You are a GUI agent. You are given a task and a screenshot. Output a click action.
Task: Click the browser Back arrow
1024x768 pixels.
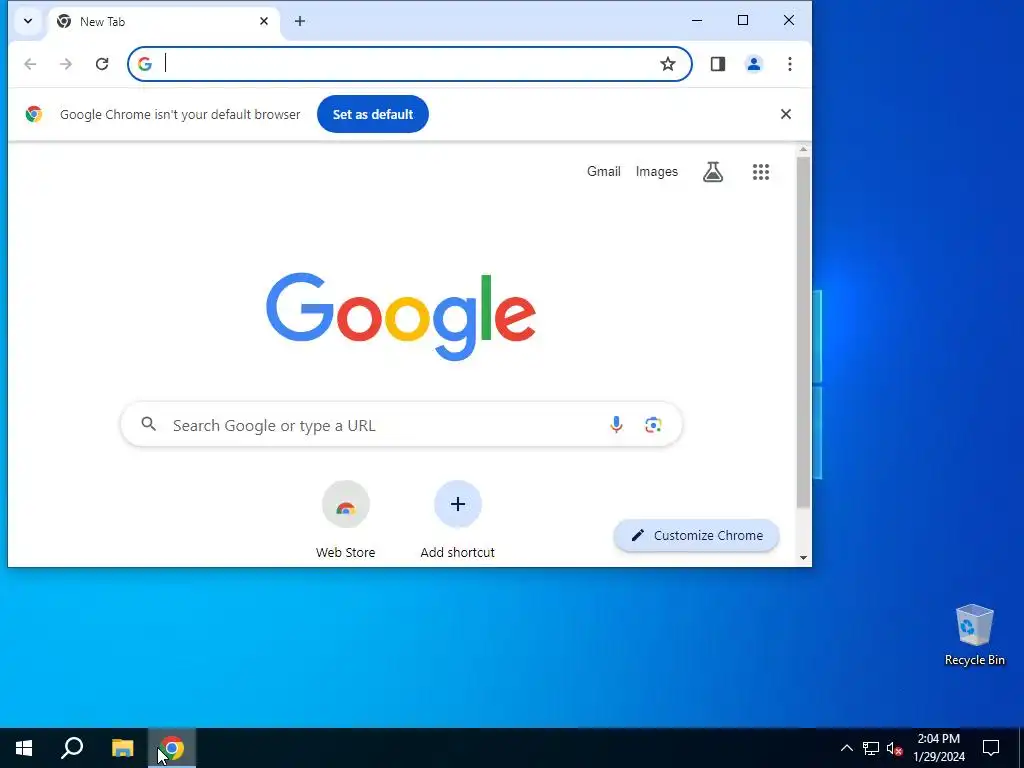click(x=30, y=63)
